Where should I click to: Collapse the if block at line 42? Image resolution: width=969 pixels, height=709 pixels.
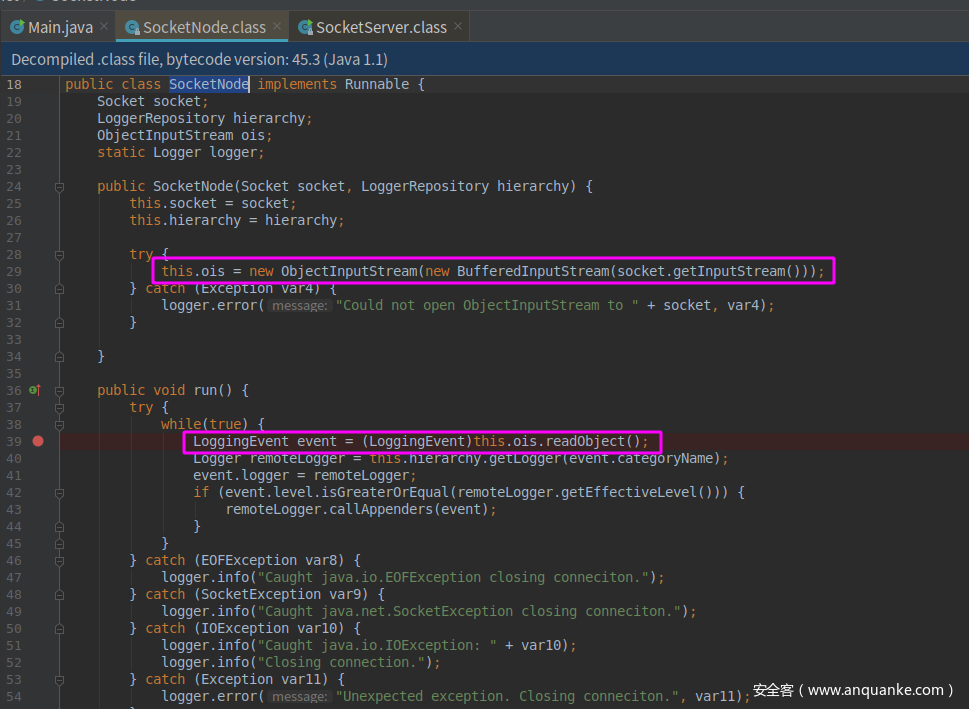point(59,493)
